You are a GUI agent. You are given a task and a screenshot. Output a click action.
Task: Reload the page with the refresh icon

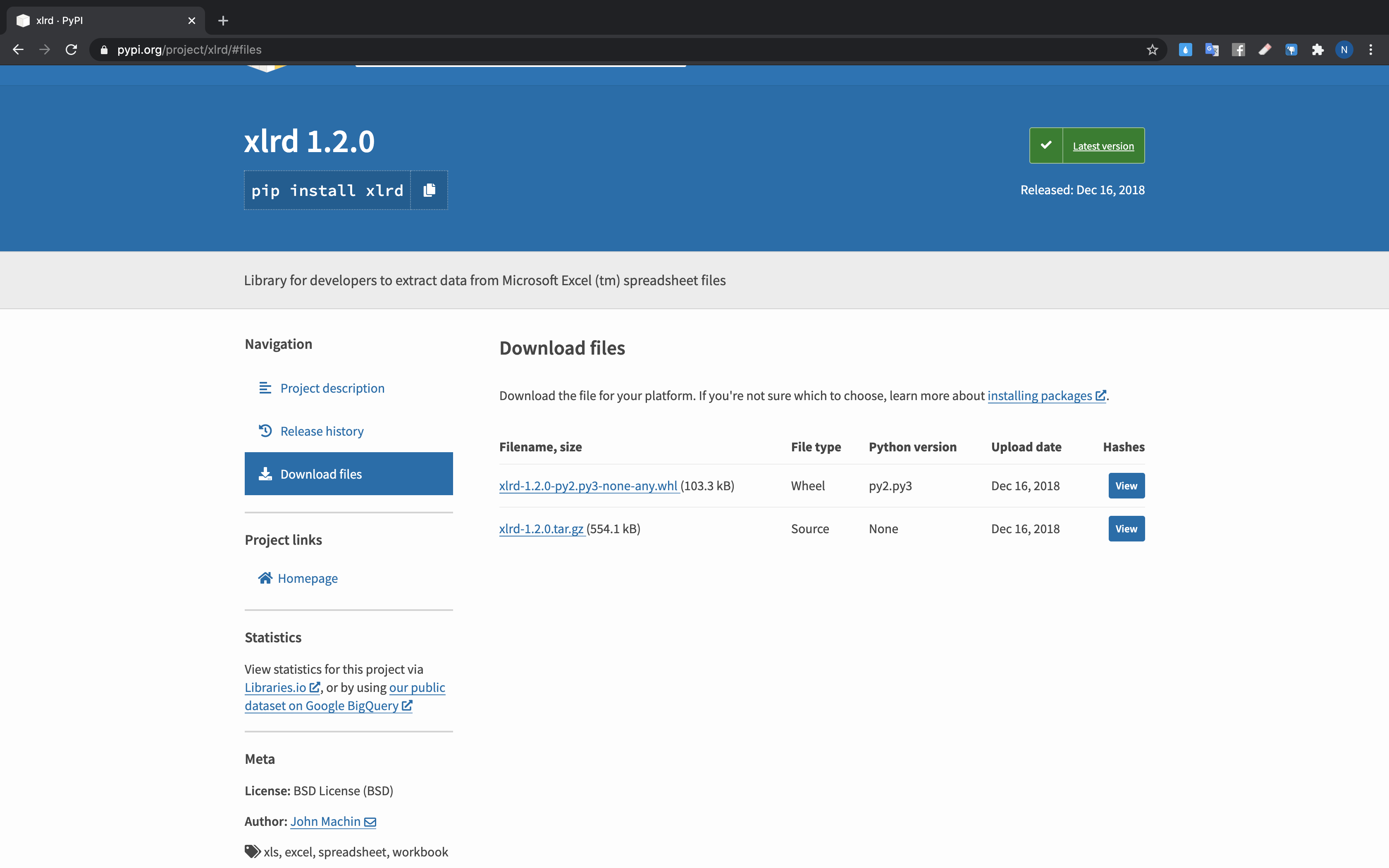(71, 50)
